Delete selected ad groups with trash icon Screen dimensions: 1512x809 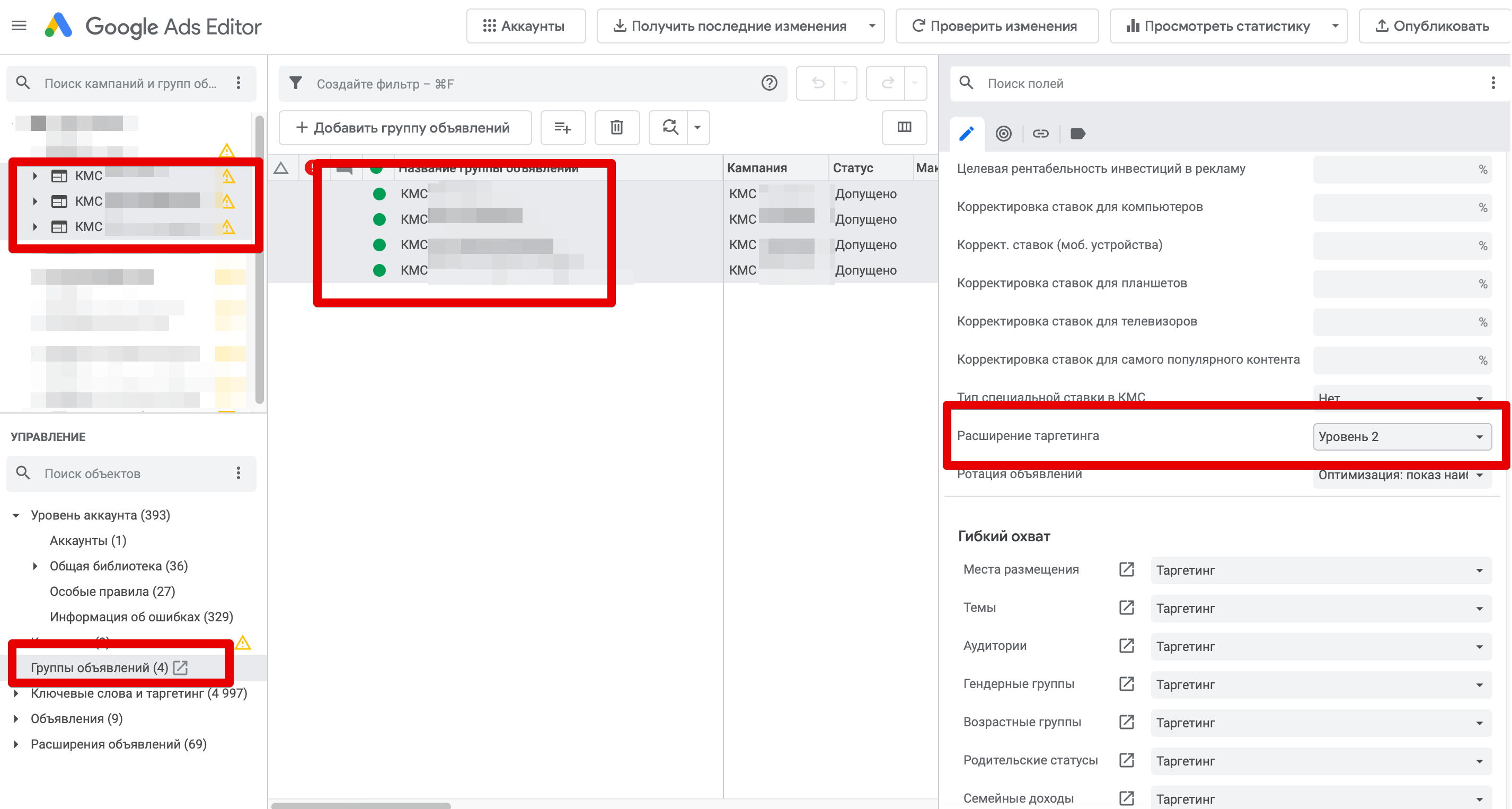(616, 127)
